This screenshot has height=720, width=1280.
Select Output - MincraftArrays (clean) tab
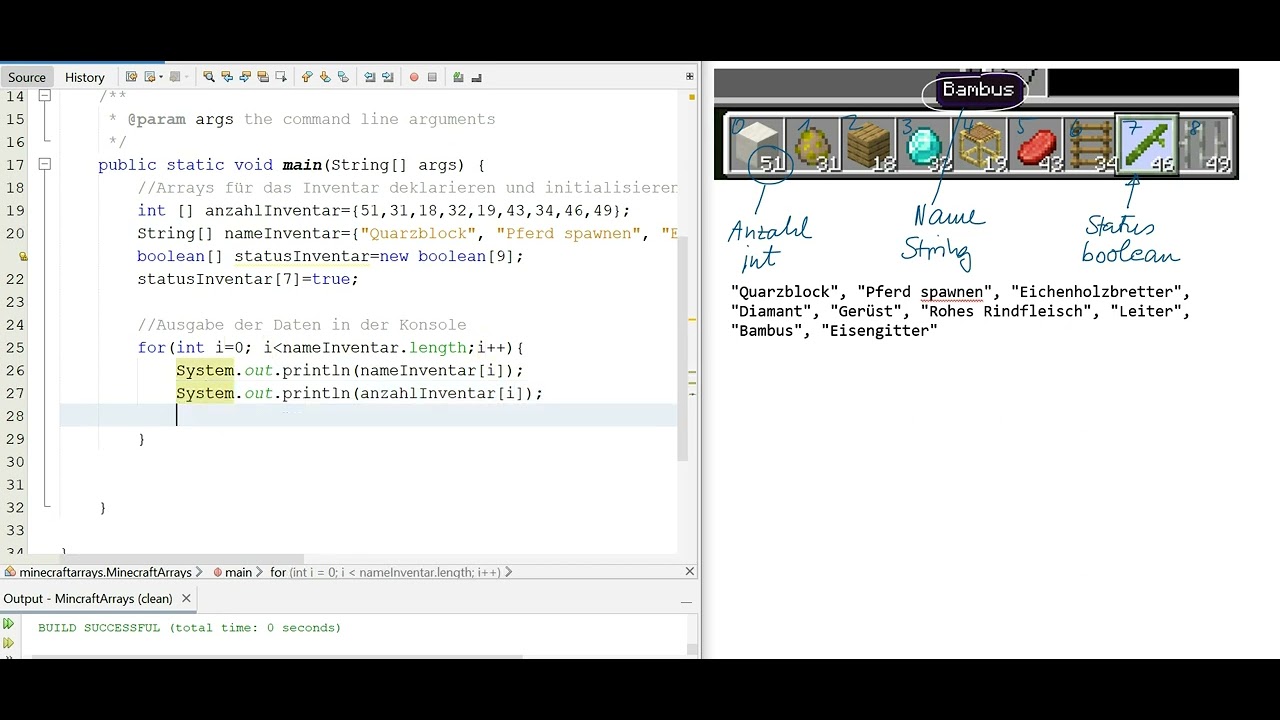click(87, 598)
